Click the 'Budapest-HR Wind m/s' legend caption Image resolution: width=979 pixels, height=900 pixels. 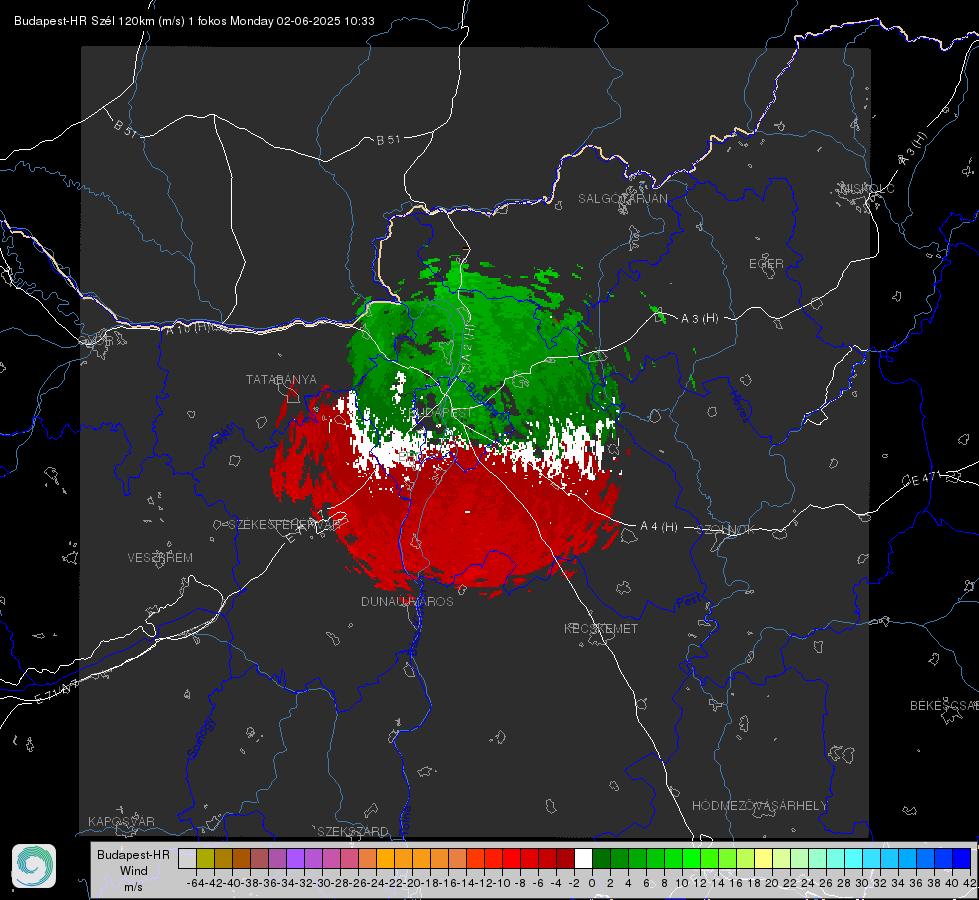click(x=134, y=870)
